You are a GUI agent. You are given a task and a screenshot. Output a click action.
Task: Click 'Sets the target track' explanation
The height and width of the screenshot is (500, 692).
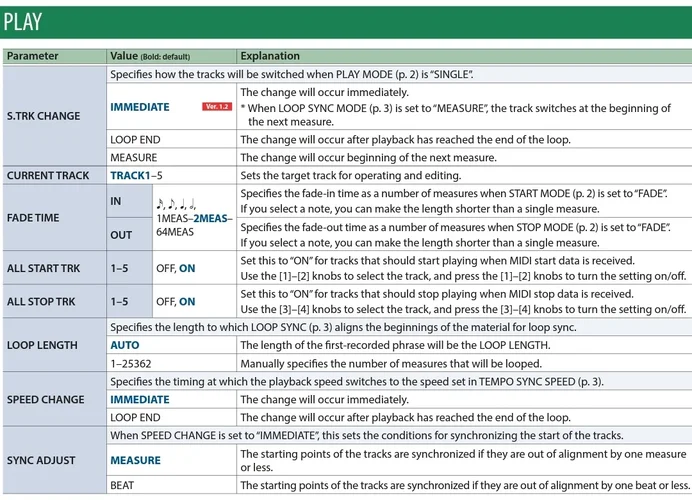(x=351, y=176)
